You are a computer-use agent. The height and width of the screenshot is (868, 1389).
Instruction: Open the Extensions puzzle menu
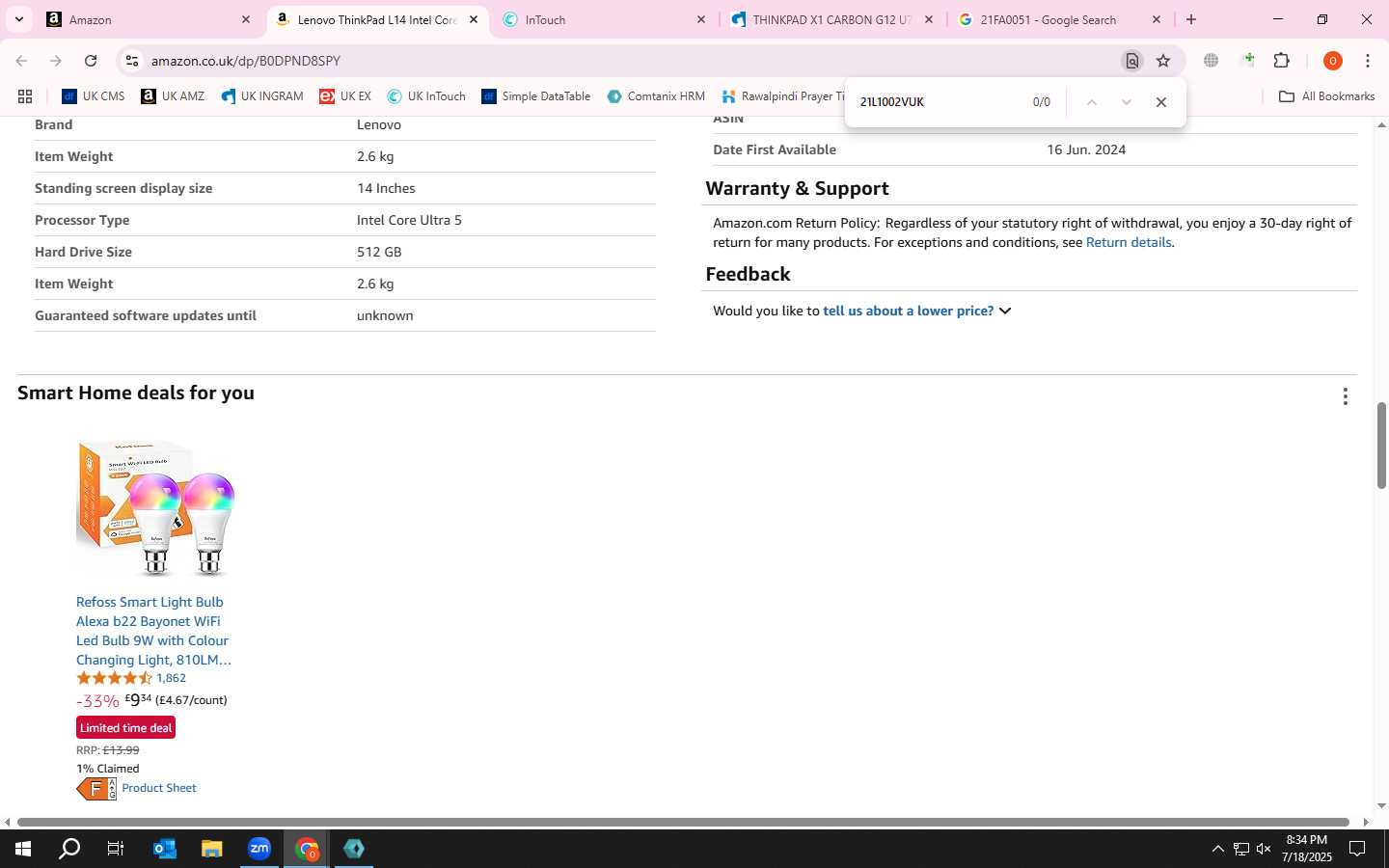[1282, 61]
